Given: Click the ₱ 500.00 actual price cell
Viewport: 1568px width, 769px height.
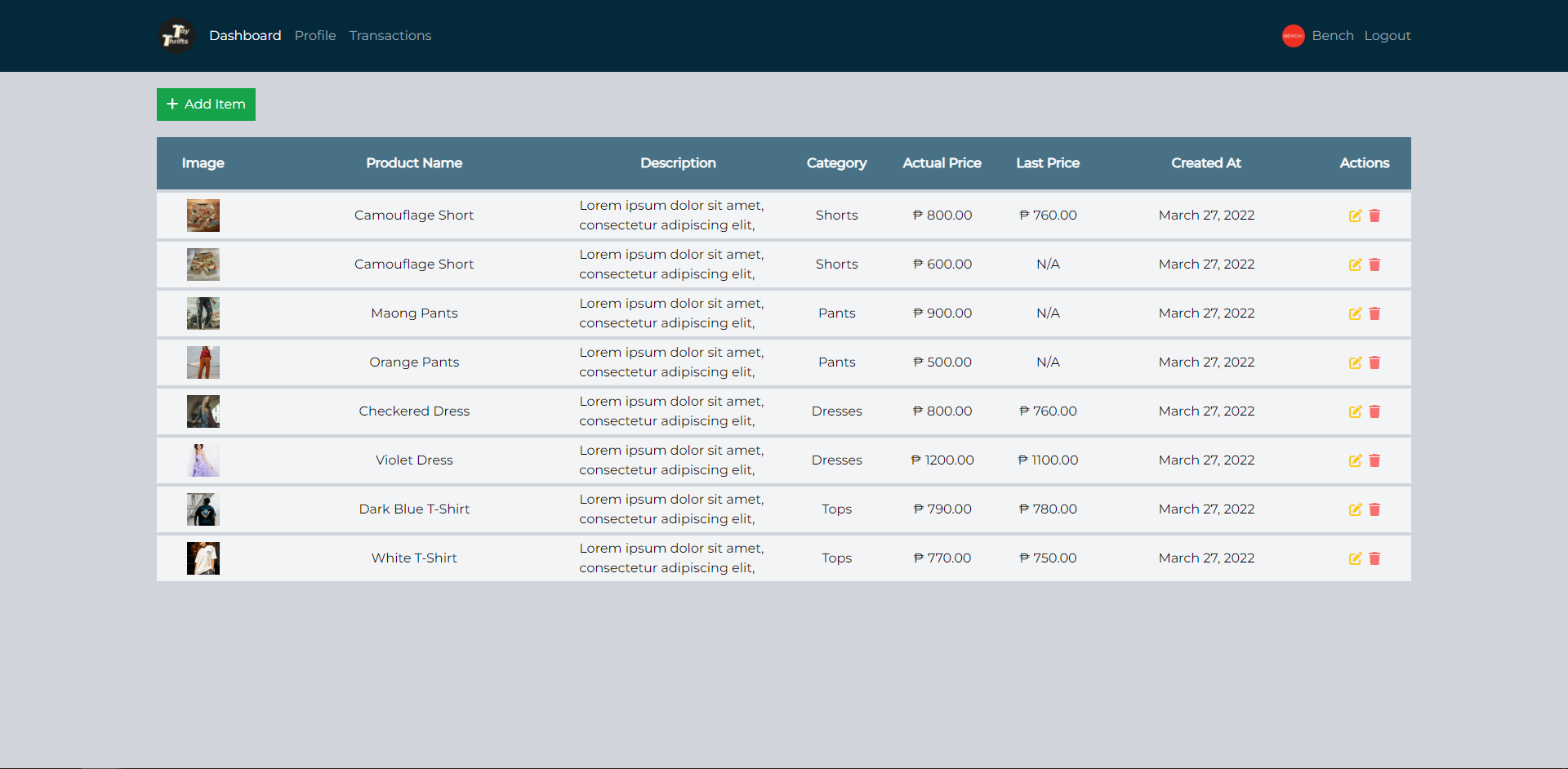Looking at the screenshot, I should (x=942, y=362).
